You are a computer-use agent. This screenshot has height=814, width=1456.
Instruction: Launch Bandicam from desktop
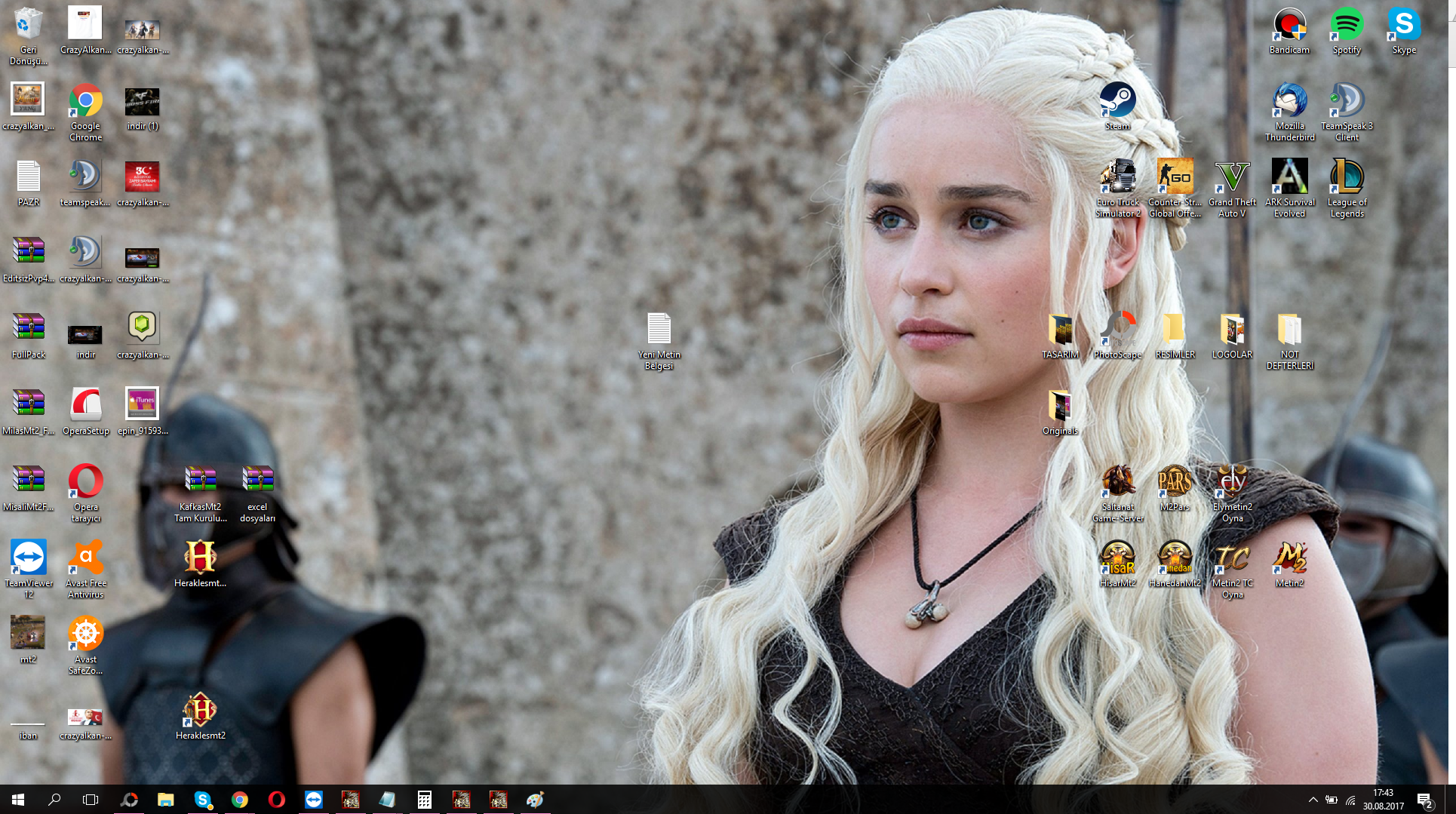click(x=1289, y=31)
